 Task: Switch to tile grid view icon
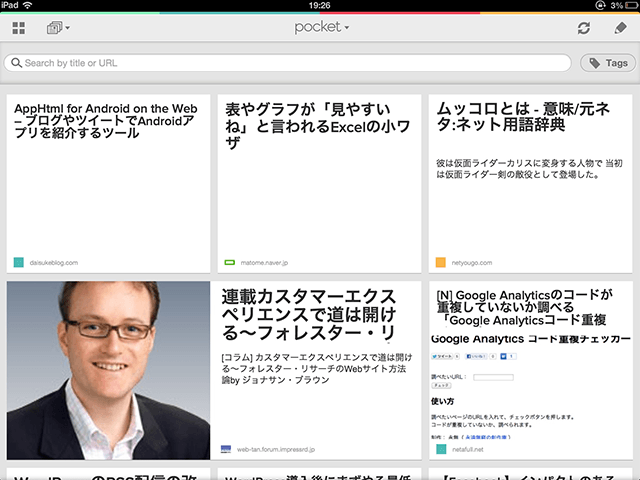[x=18, y=28]
